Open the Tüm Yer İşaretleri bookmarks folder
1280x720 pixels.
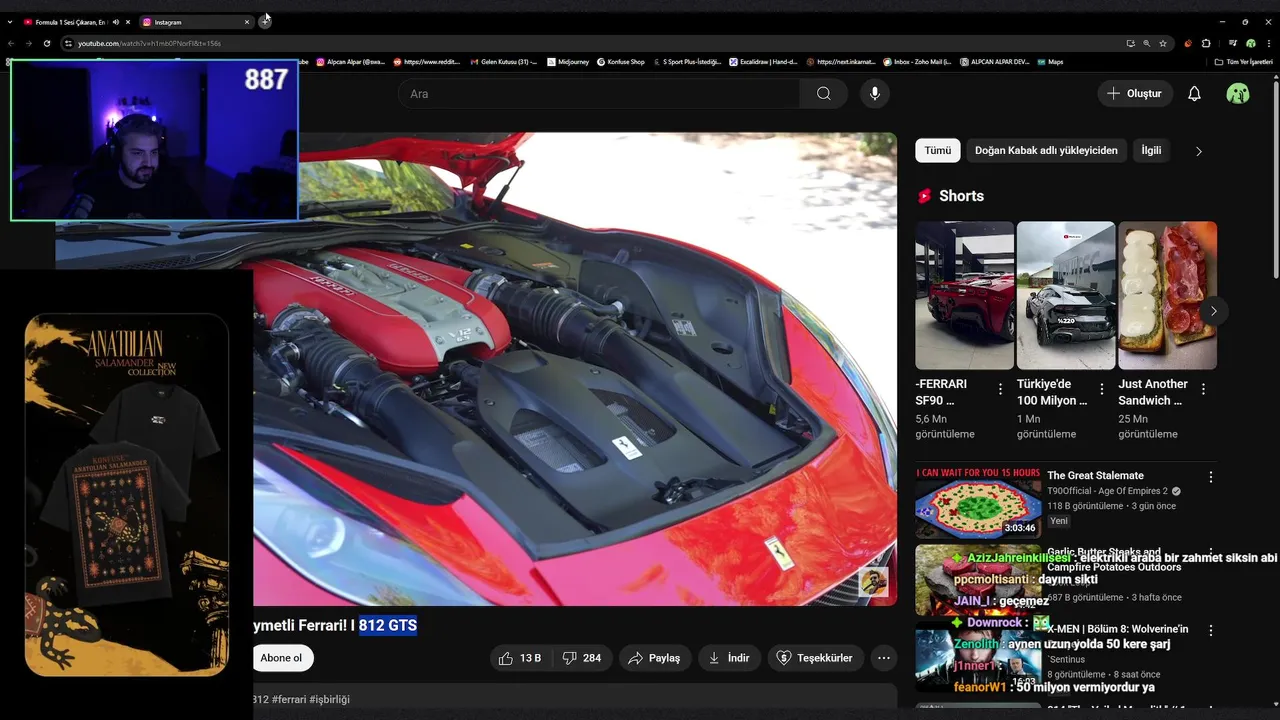pos(1243,61)
